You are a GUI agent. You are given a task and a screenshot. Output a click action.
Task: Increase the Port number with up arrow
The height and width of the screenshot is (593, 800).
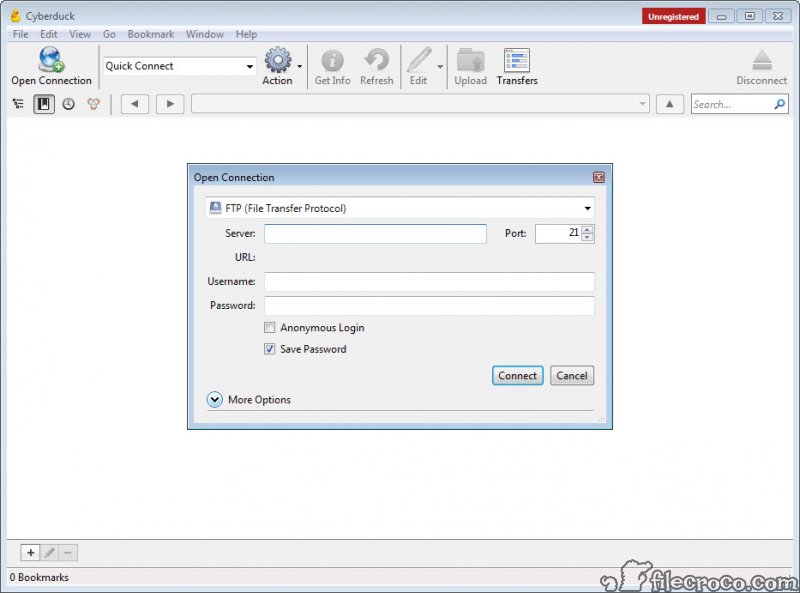click(588, 230)
